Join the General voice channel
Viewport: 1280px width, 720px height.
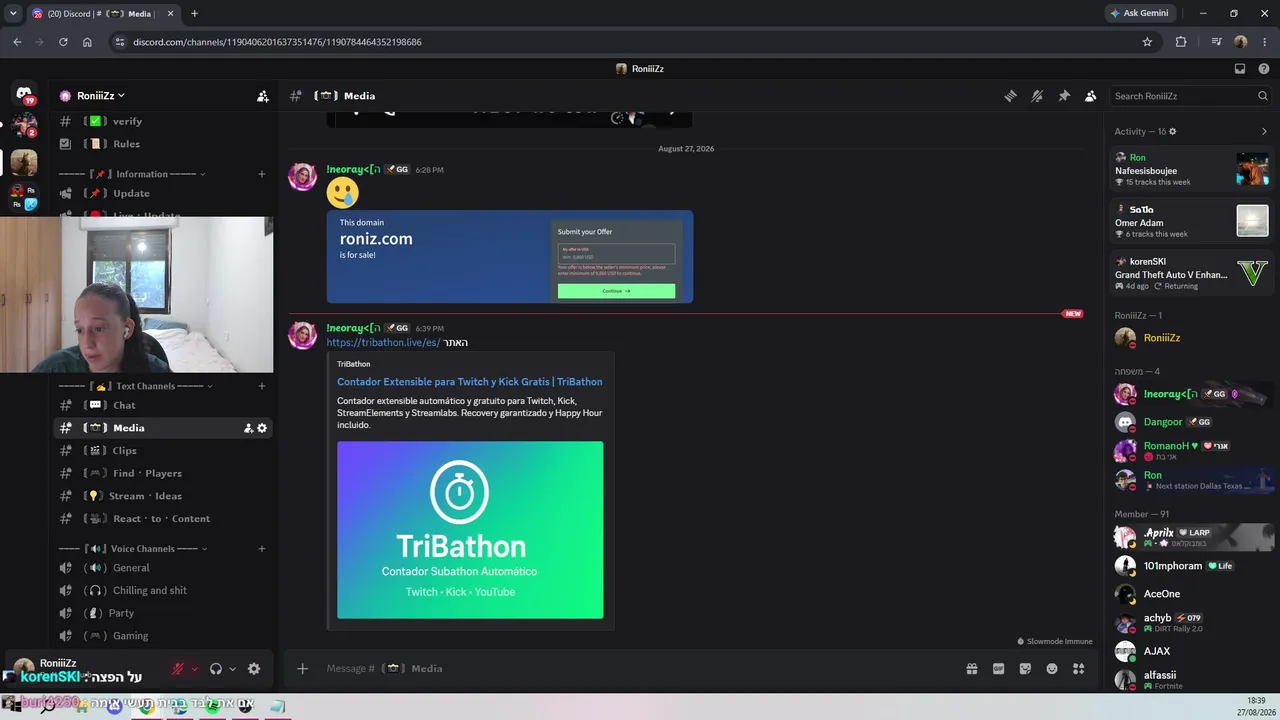pyautogui.click(x=160, y=568)
